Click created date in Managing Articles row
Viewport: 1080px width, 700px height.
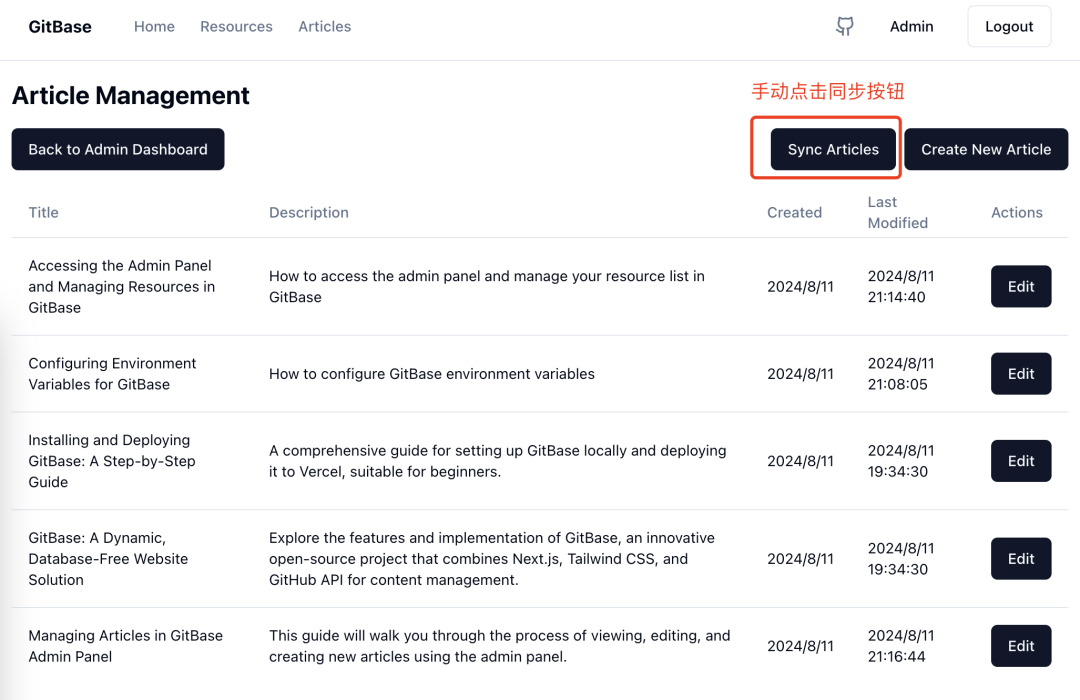tap(800, 646)
